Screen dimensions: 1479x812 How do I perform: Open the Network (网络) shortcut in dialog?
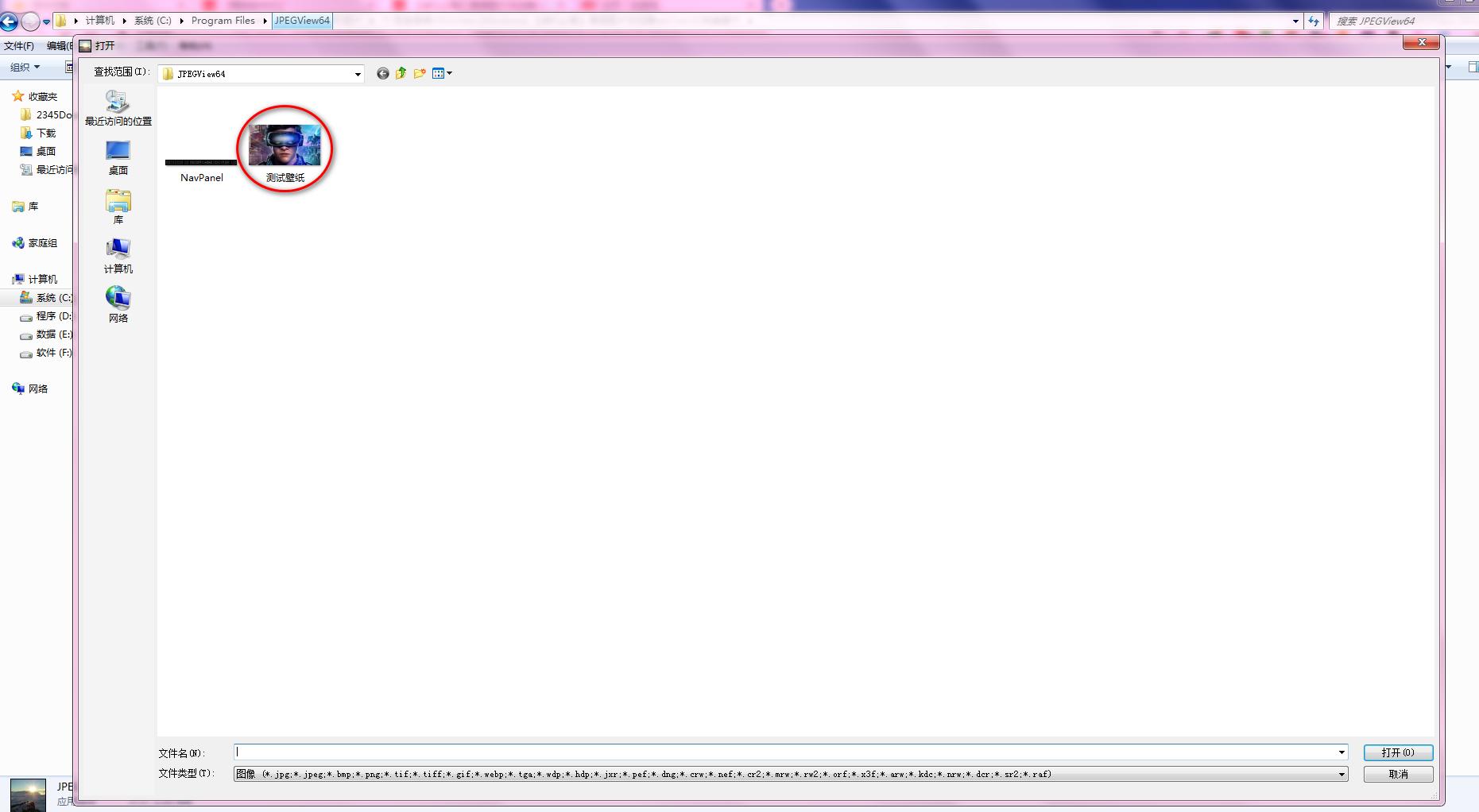[x=118, y=305]
